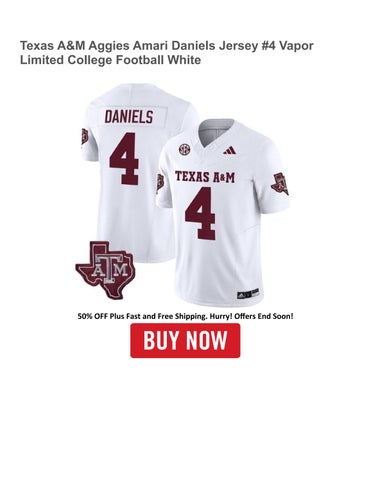Click the Texas A&M state-shaped logo patch
The image size is (371, 480).
105,269
